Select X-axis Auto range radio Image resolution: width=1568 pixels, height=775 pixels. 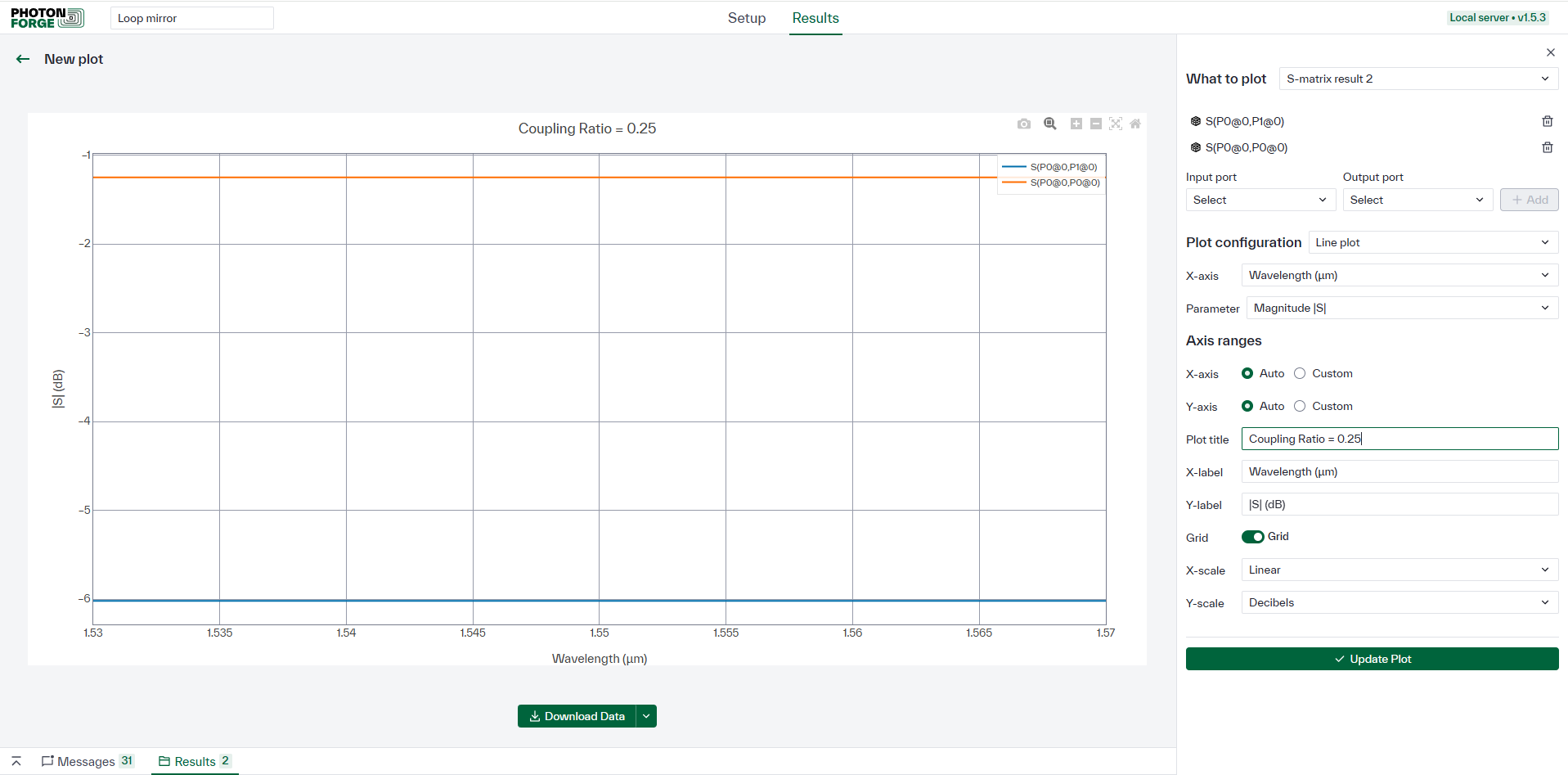pos(1247,373)
